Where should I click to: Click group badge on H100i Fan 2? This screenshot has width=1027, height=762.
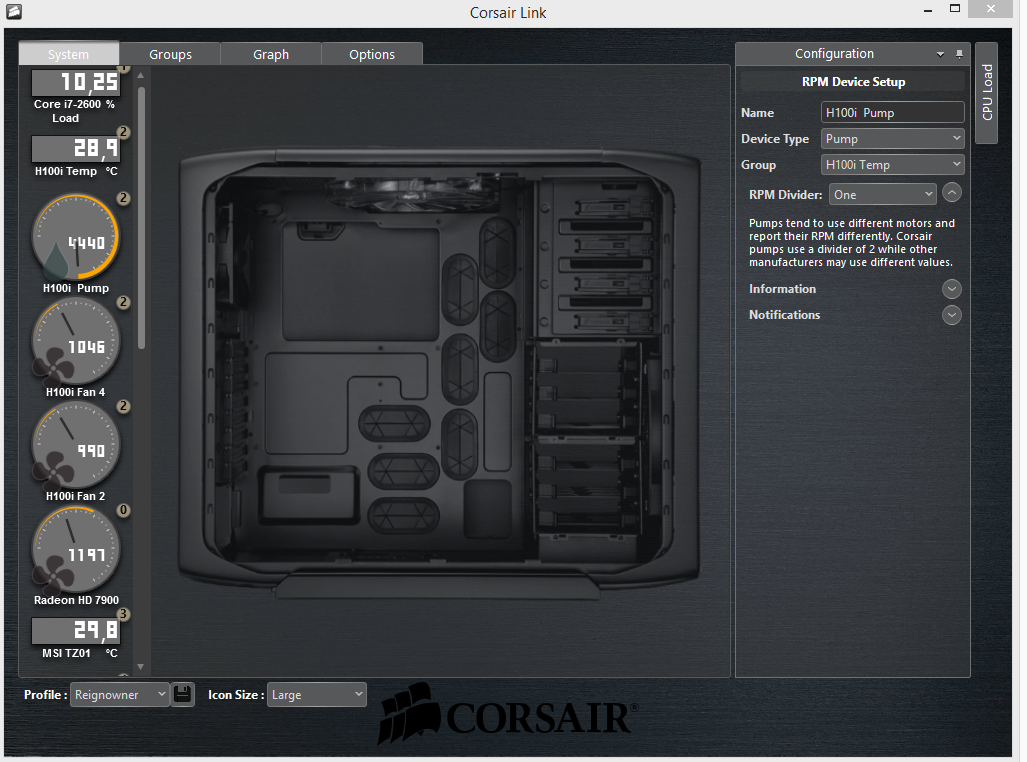(x=123, y=406)
